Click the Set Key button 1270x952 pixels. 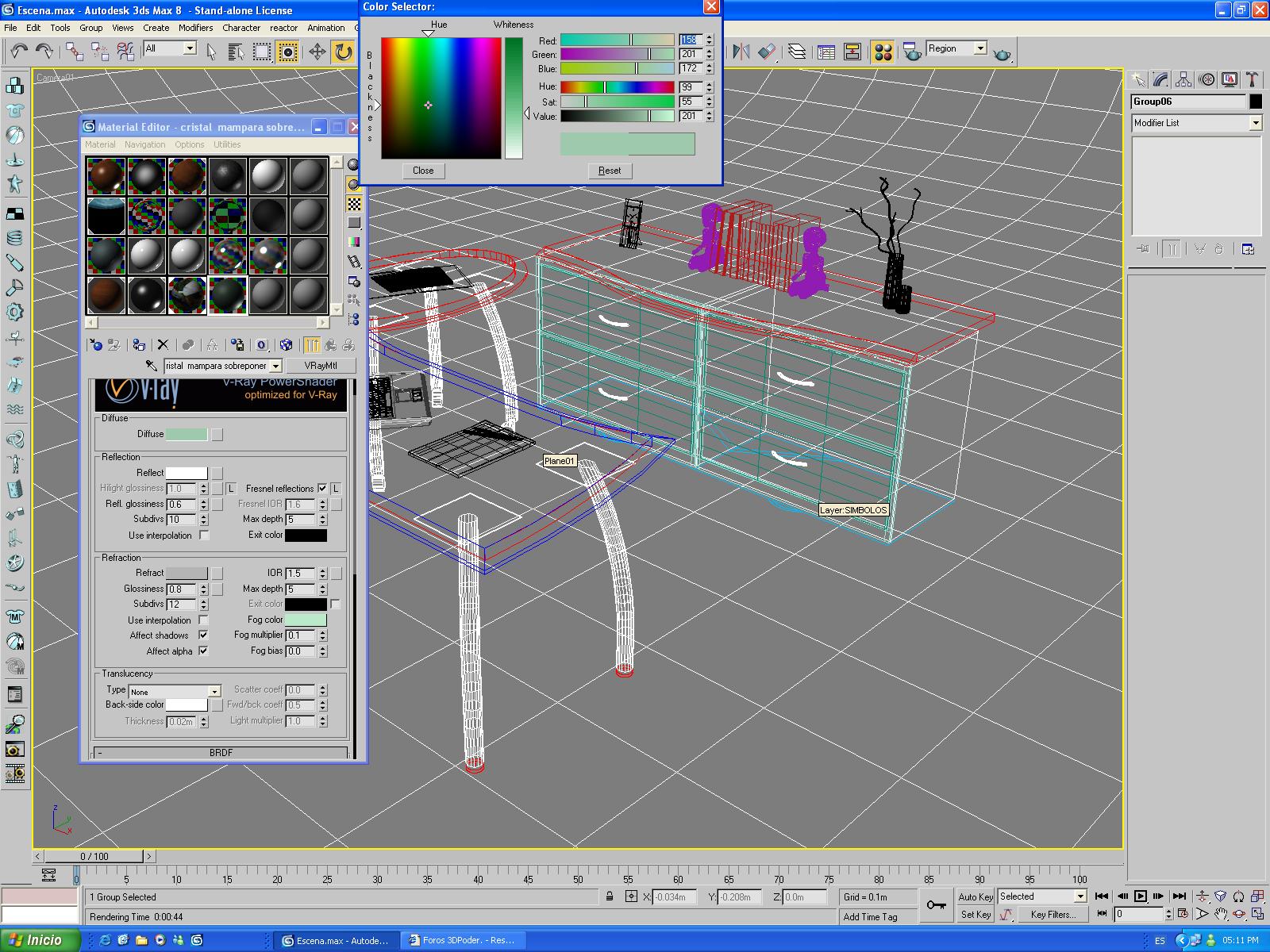[976, 915]
